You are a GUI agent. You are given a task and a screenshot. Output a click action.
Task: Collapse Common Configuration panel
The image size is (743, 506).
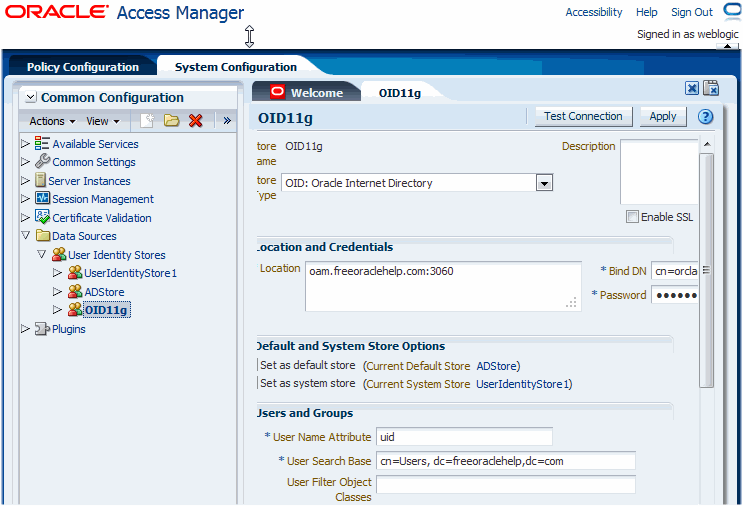tap(30, 97)
